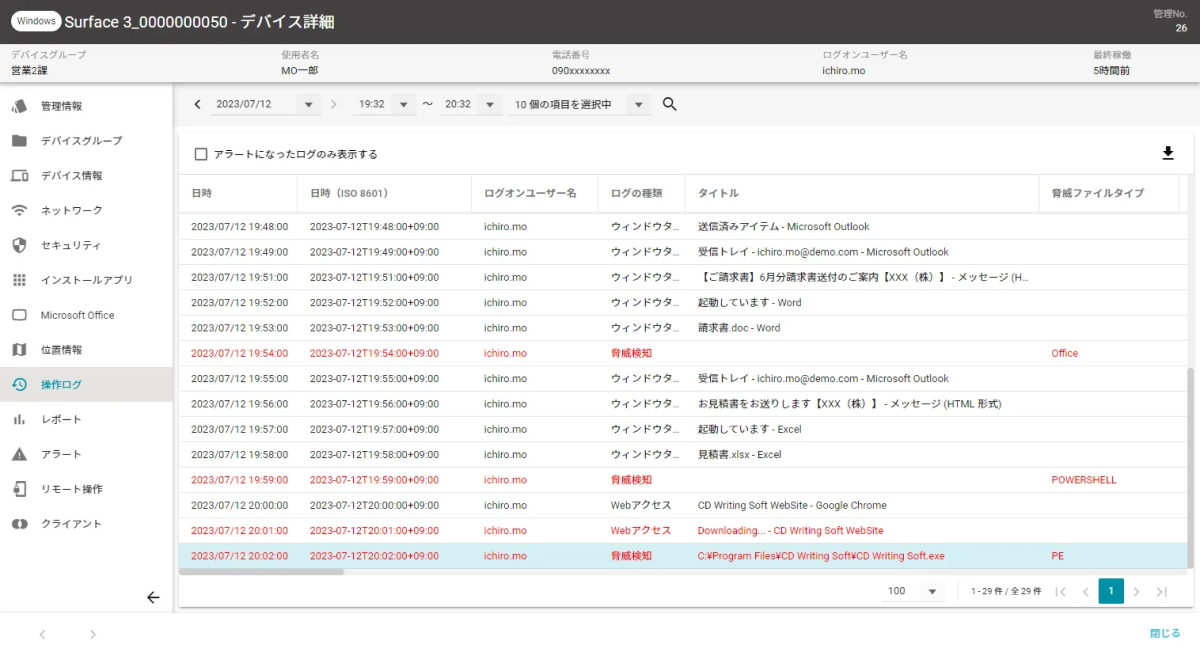Jump to first page of results
The image size is (1200, 650).
[1061, 591]
